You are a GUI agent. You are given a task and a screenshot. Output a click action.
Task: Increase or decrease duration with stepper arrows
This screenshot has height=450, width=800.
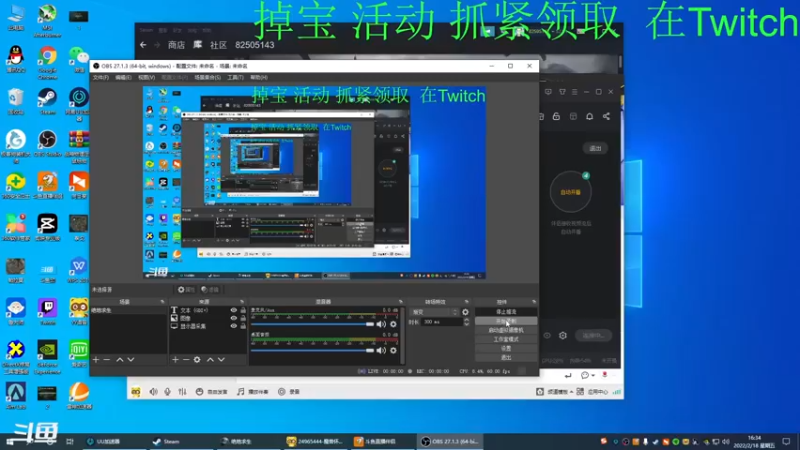point(466,322)
